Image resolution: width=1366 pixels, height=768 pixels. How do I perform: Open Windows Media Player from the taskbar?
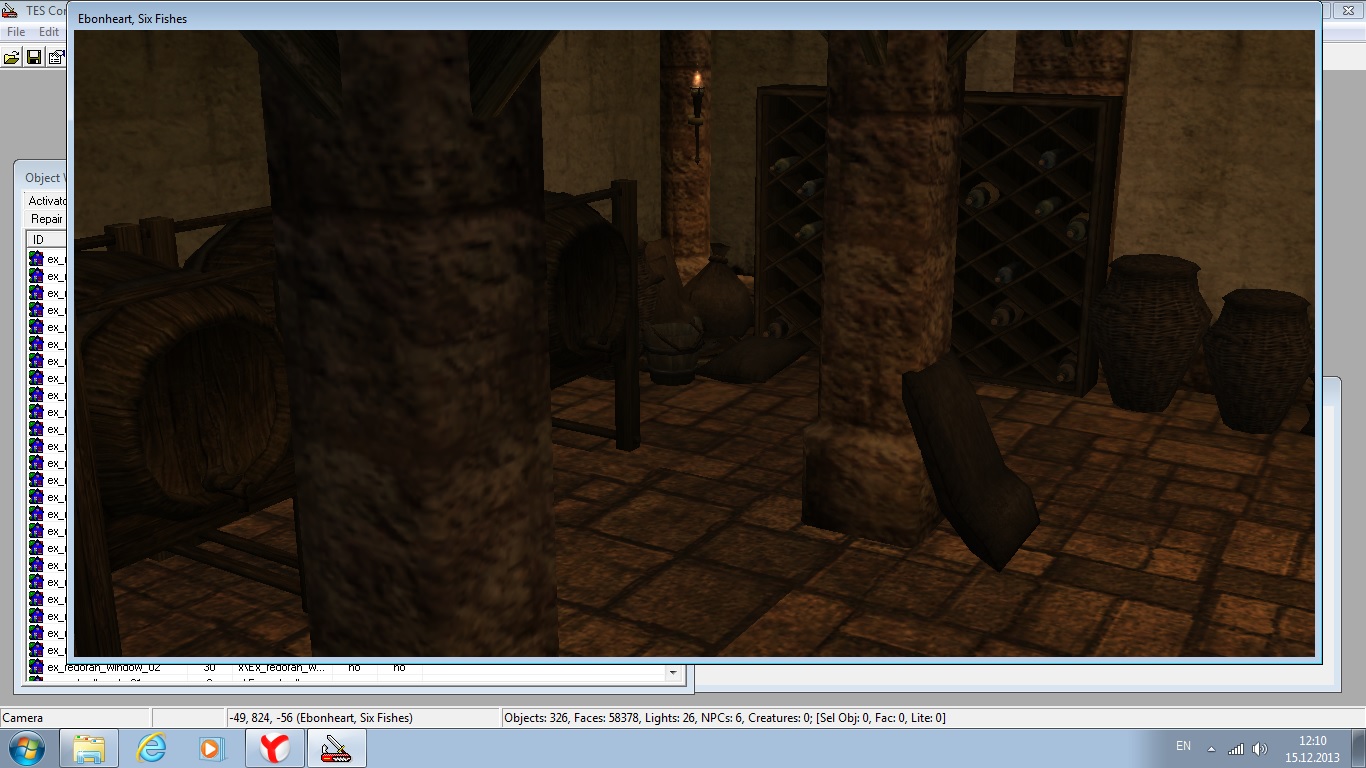point(212,748)
